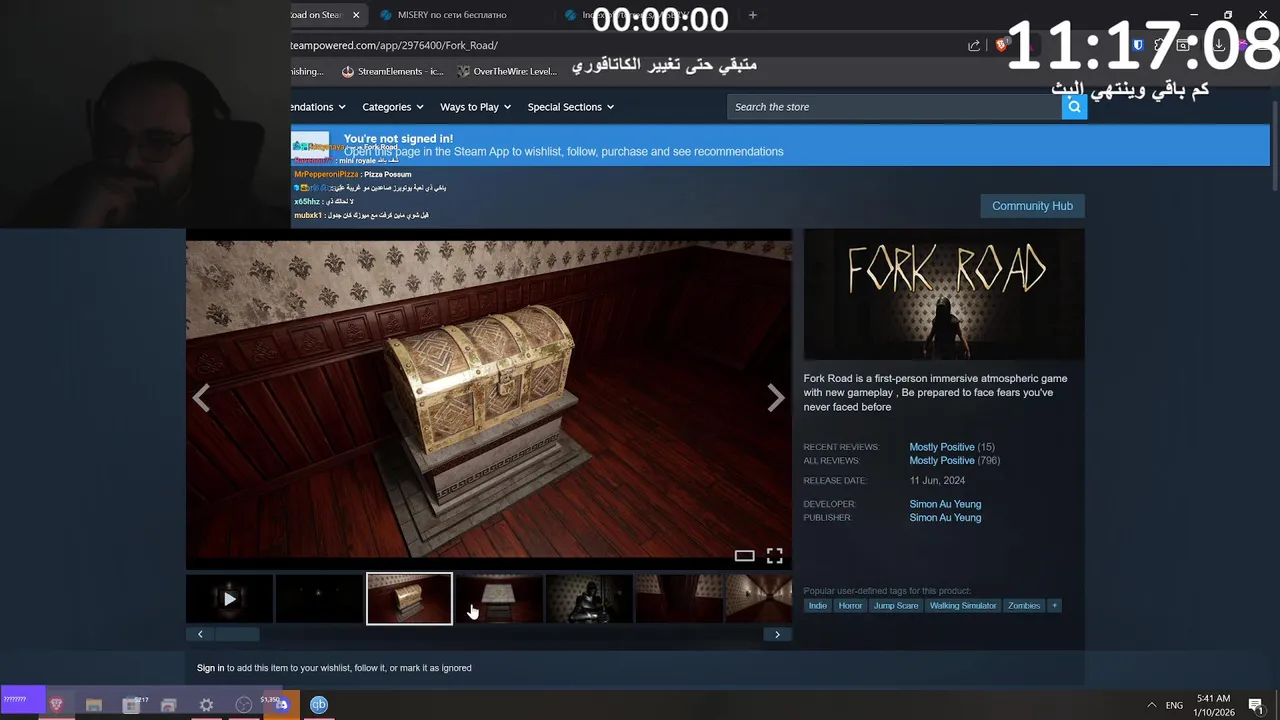Go to the previous screenshot with the left arrow

pos(201,398)
